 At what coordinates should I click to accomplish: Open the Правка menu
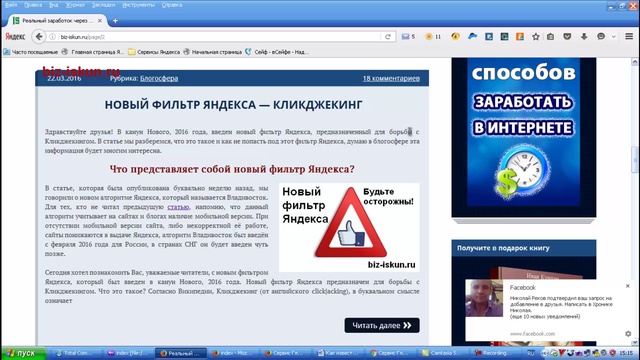(x=33, y=5)
